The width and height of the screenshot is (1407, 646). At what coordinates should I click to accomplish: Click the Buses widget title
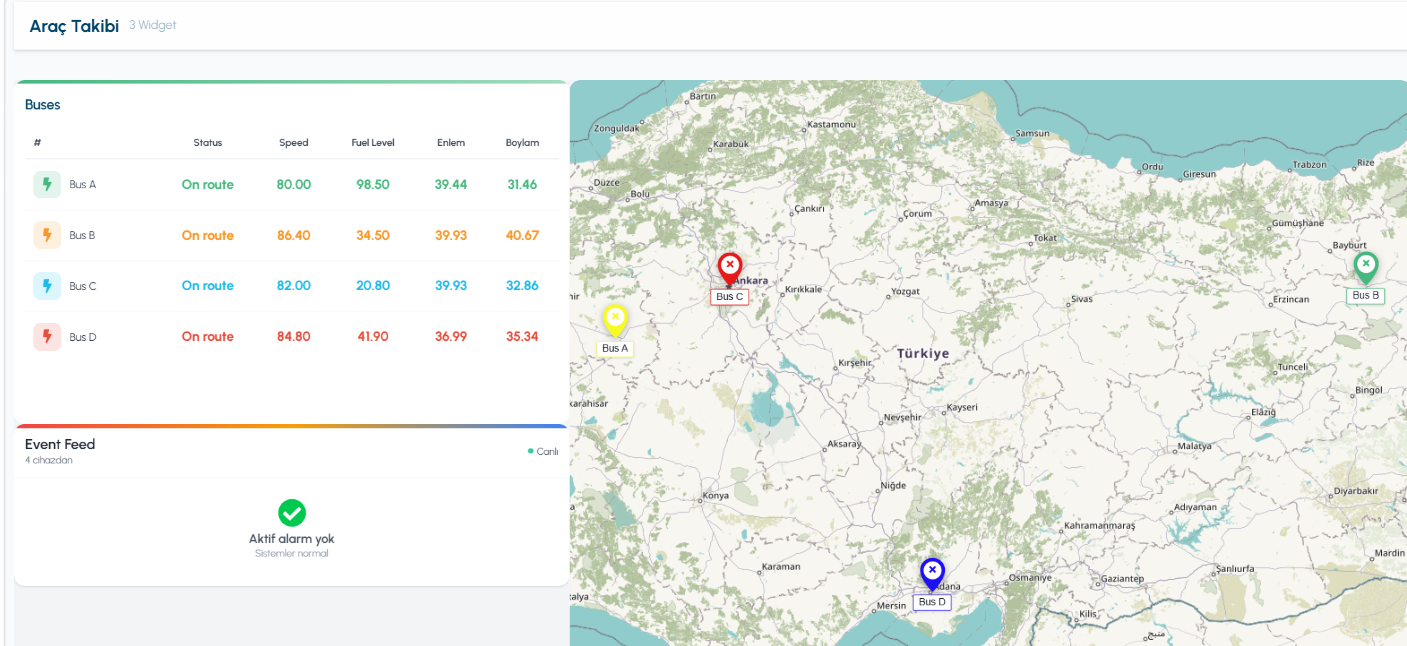43,105
